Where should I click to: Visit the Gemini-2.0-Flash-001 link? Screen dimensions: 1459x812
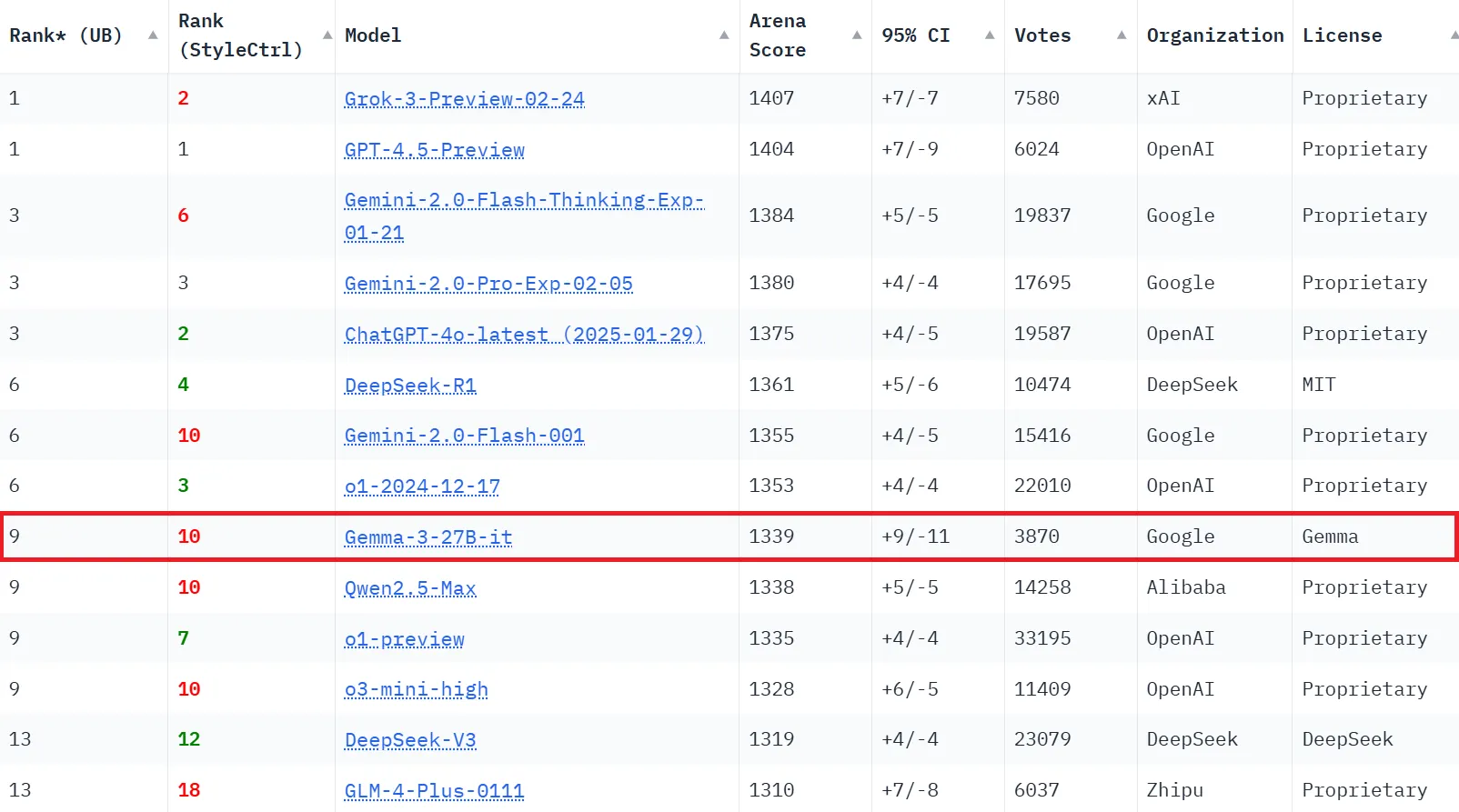[464, 436]
